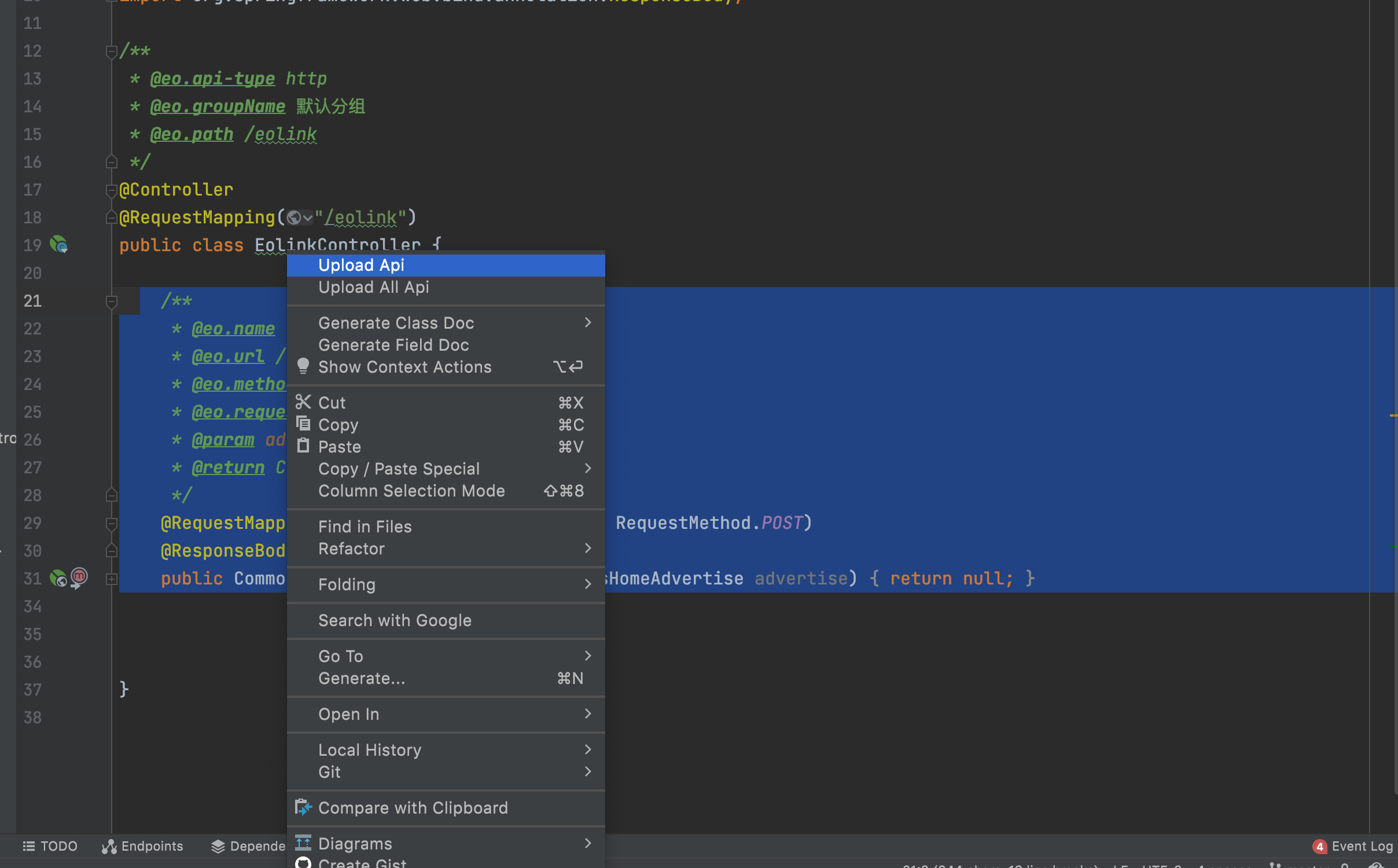Screen dimensions: 1398x868
Task: Open Generate Class Doc submenu
Action: 446,323
